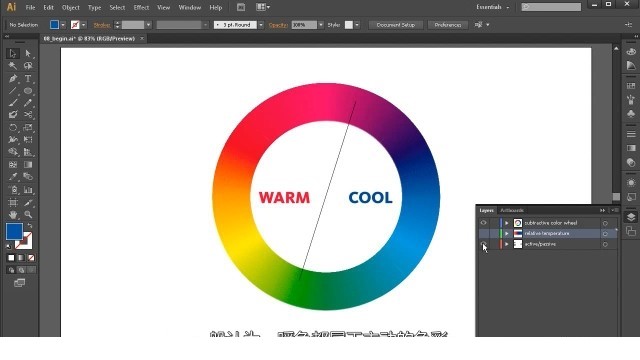Image resolution: width=640 pixels, height=360 pixels.
Task: Click the Document Setup button
Action: tap(396, 25)
